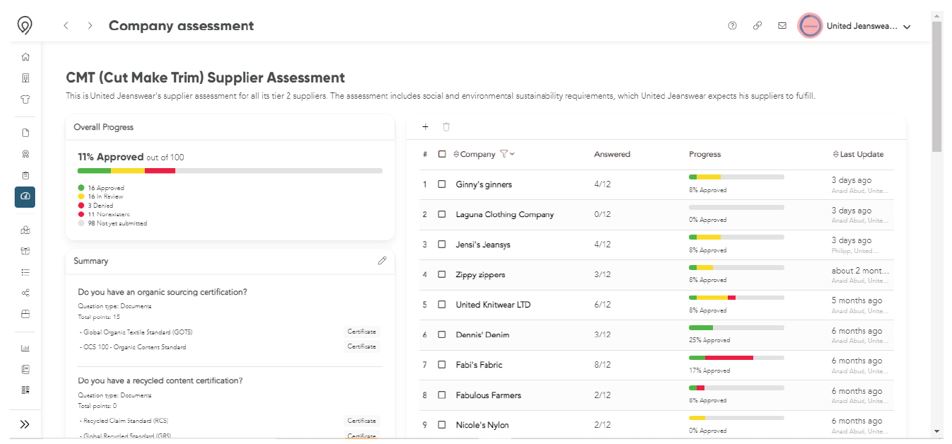
Task: Select the Laguna Clothing Company checkbox
Action: [x=442, y=215]
